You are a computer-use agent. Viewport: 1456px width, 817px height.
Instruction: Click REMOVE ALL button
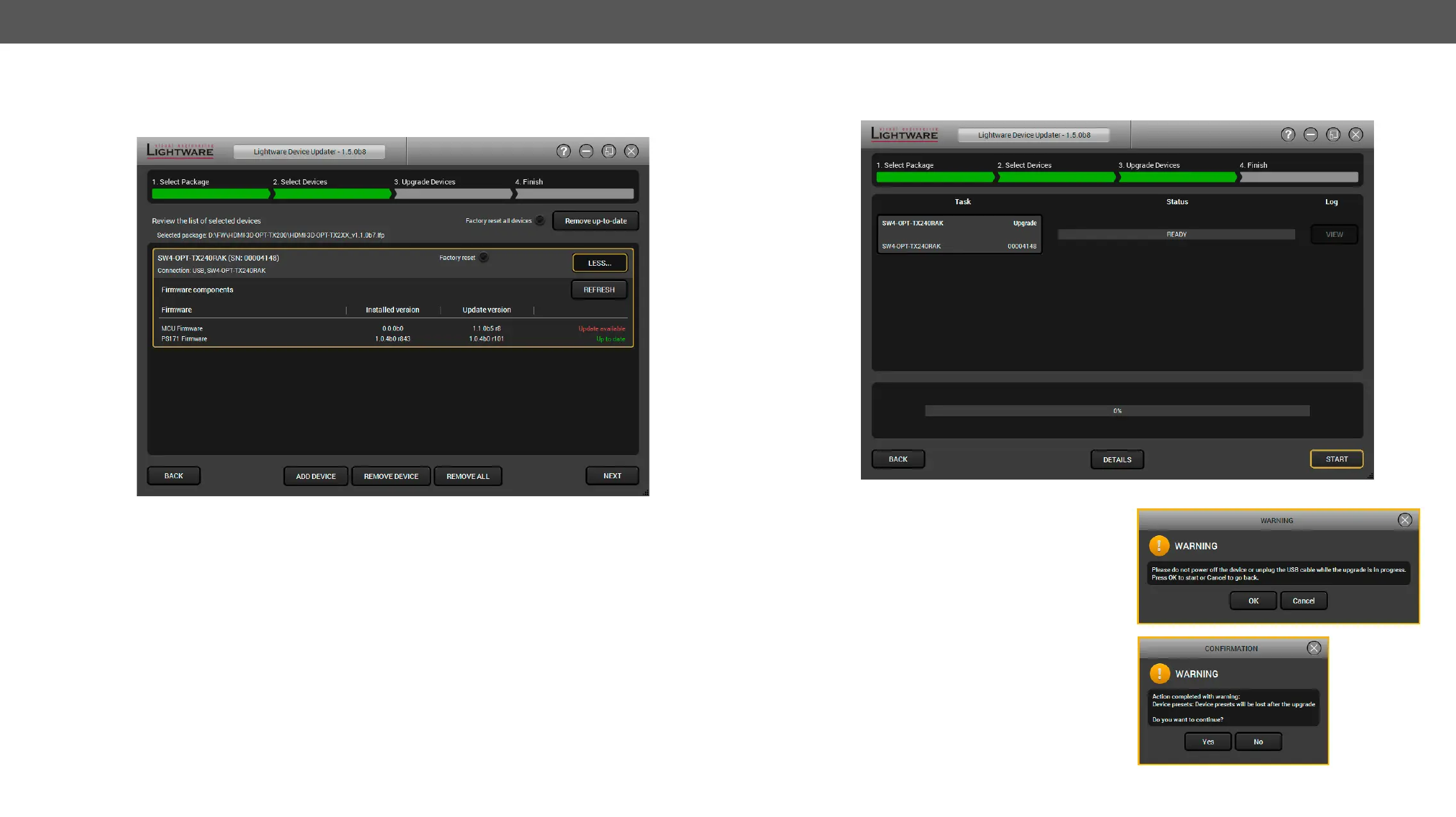tap(468, 476)
